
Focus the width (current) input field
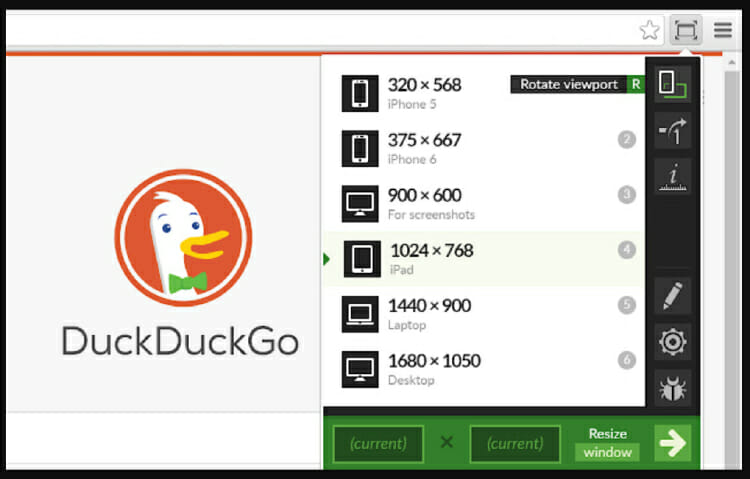coord(378,444)
